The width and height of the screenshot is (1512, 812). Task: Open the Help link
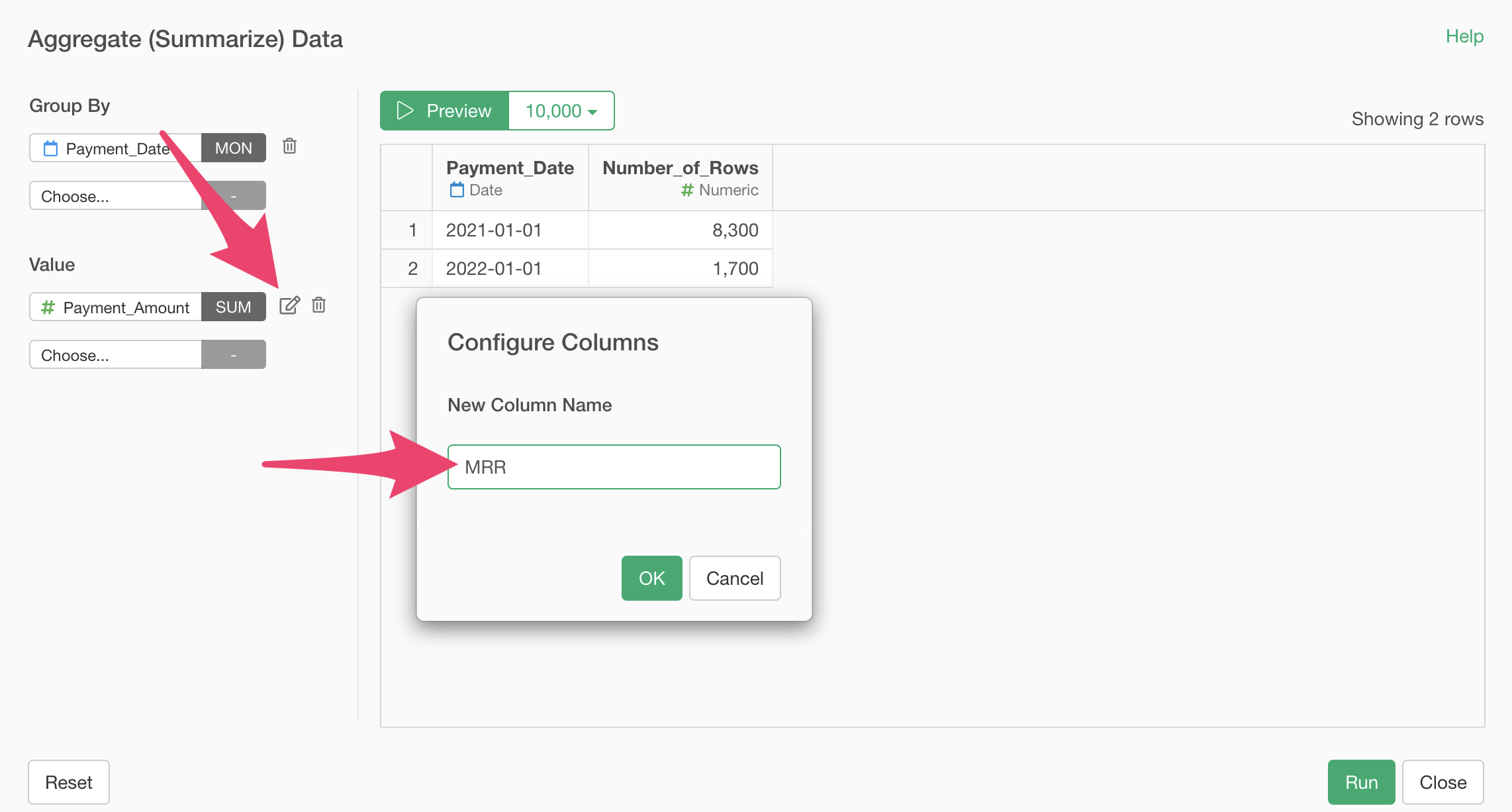pos(1464,36)
